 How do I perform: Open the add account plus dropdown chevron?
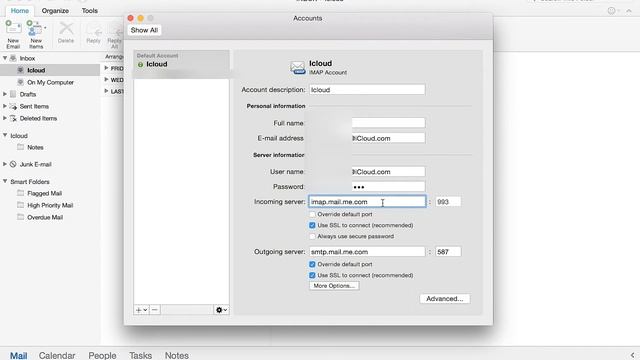point(145,310)
